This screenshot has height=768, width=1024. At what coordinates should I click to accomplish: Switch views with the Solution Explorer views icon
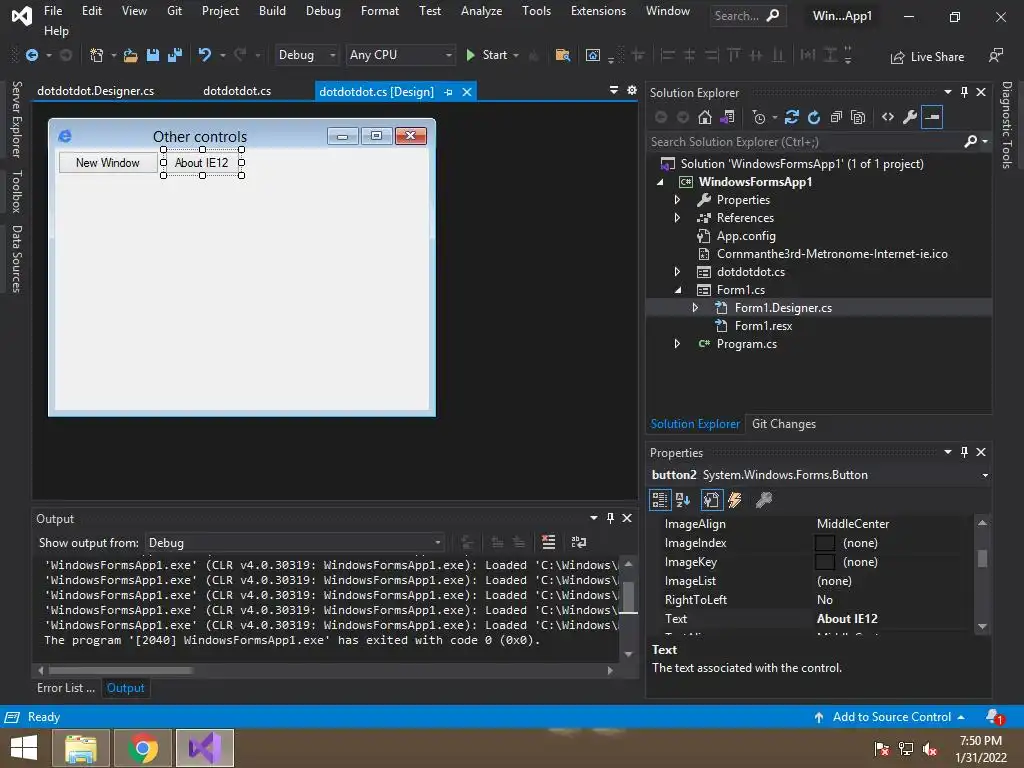pos(727,118)
